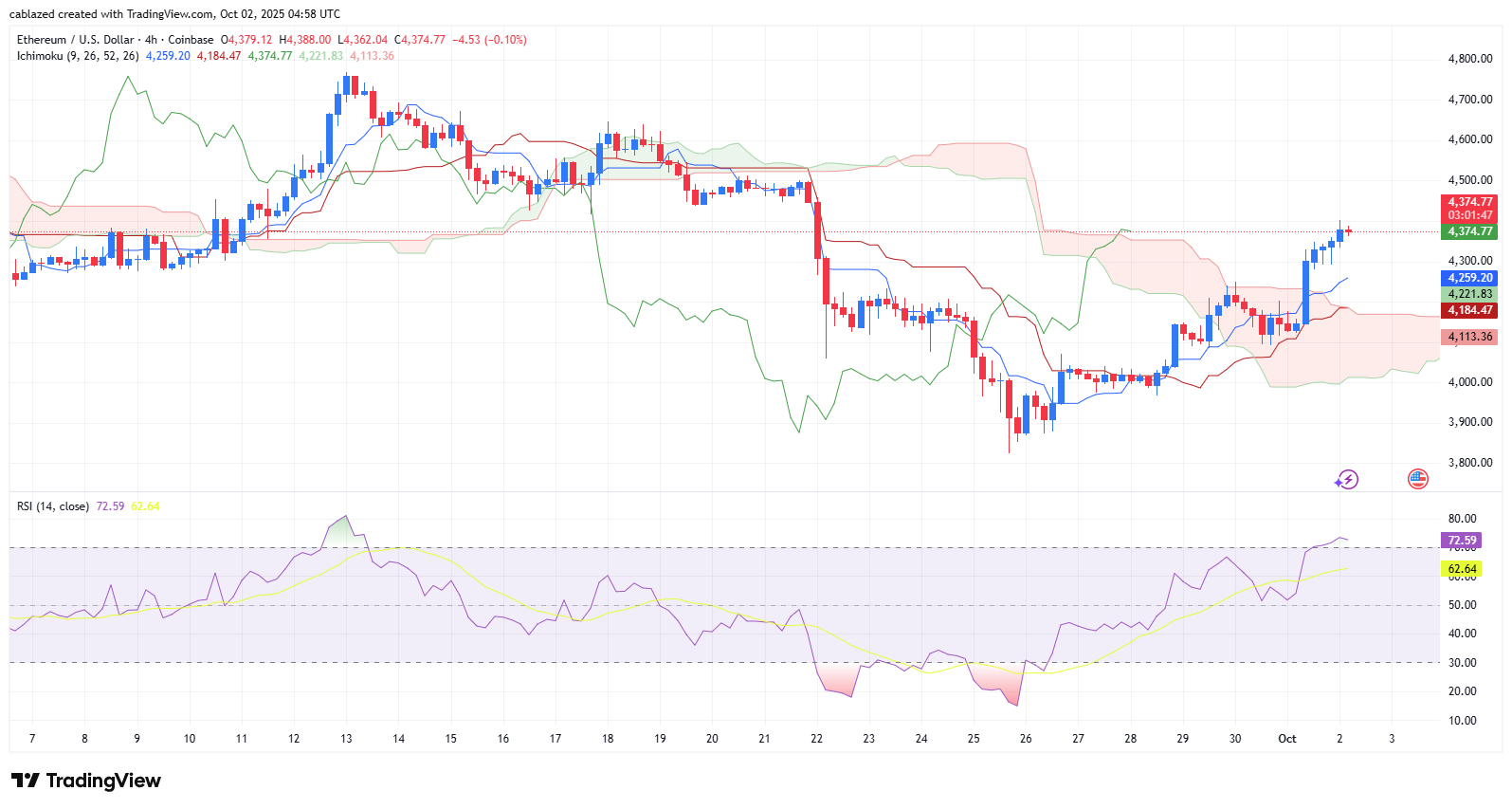Viewport: 1512px width, 809px height.
Task: Click the 4,800.00 price scale label
Action: click(x=1469, y=59)
